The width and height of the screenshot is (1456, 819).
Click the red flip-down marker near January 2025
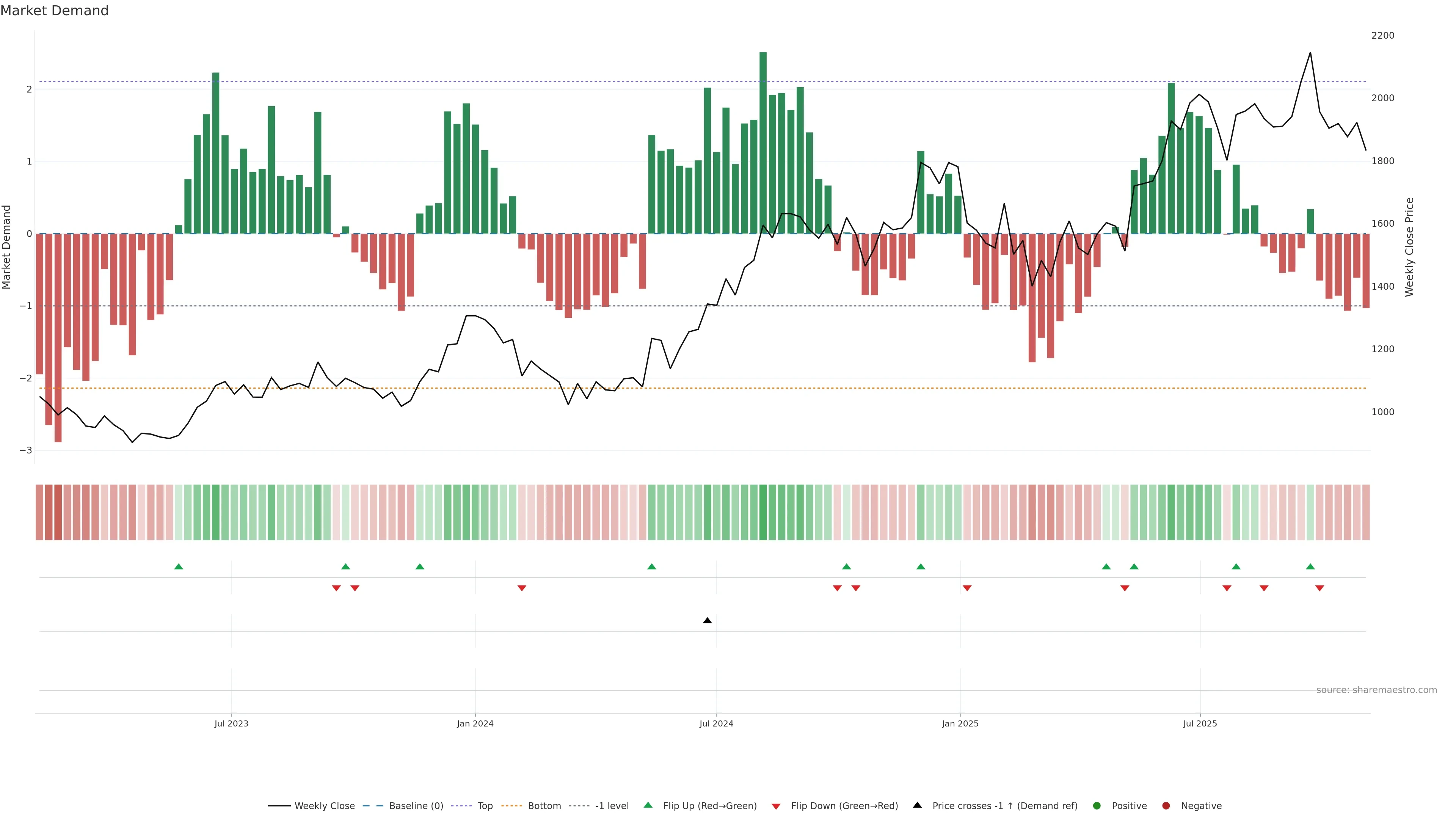pyautogui.click(x=967, y=588)
